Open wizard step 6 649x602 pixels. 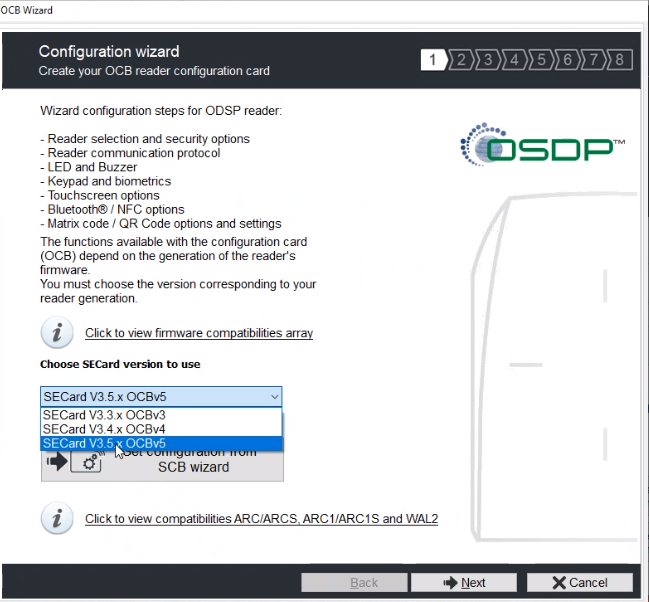567,60
